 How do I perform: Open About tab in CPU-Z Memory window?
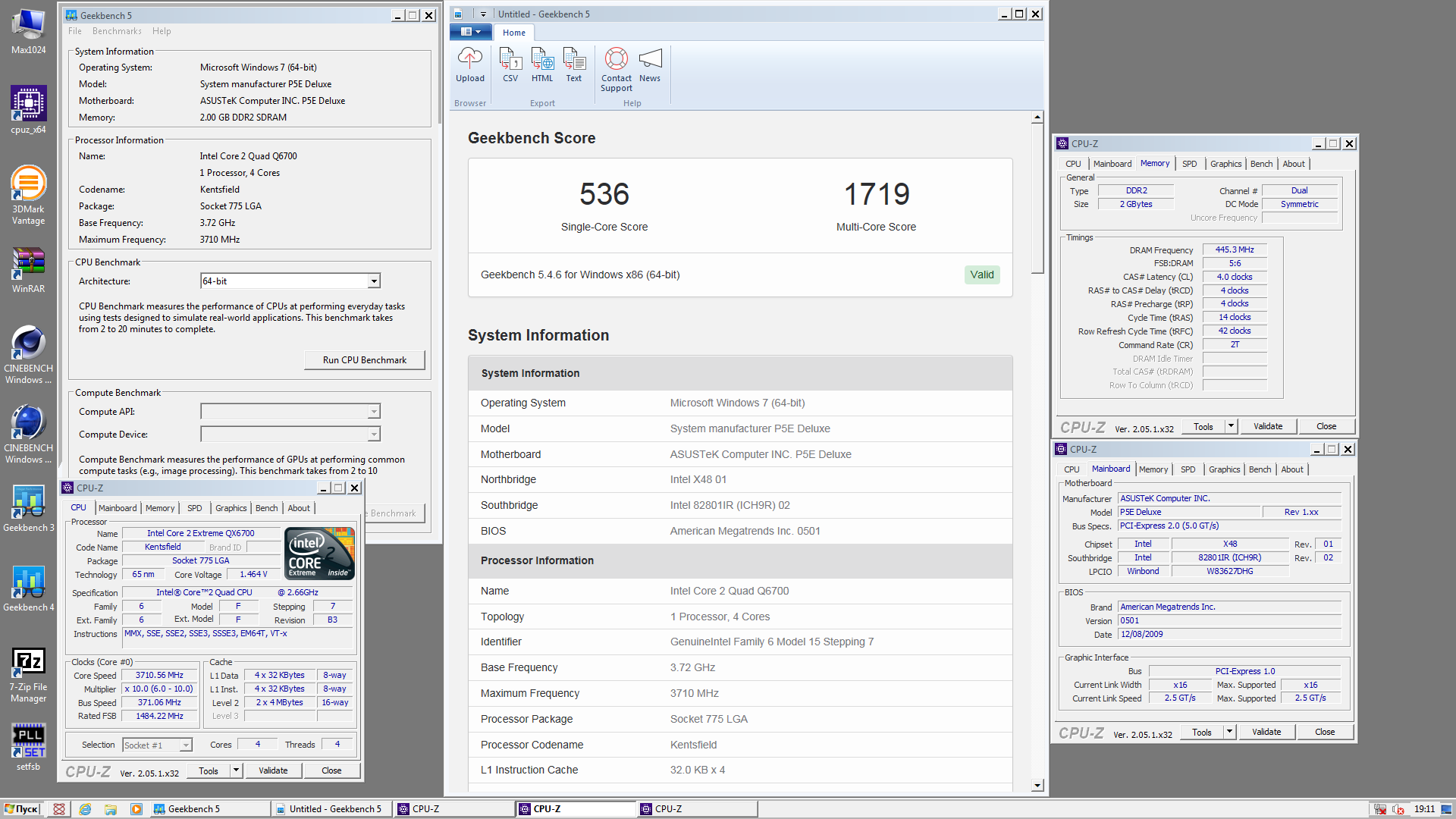click(1294, 164)
